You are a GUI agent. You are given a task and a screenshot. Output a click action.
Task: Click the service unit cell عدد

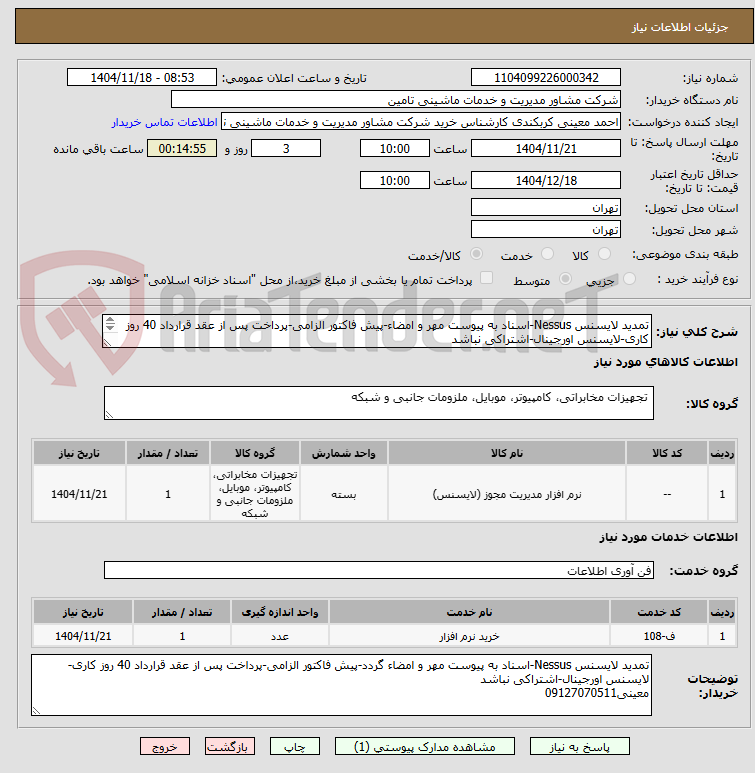(x=280, y=636)
